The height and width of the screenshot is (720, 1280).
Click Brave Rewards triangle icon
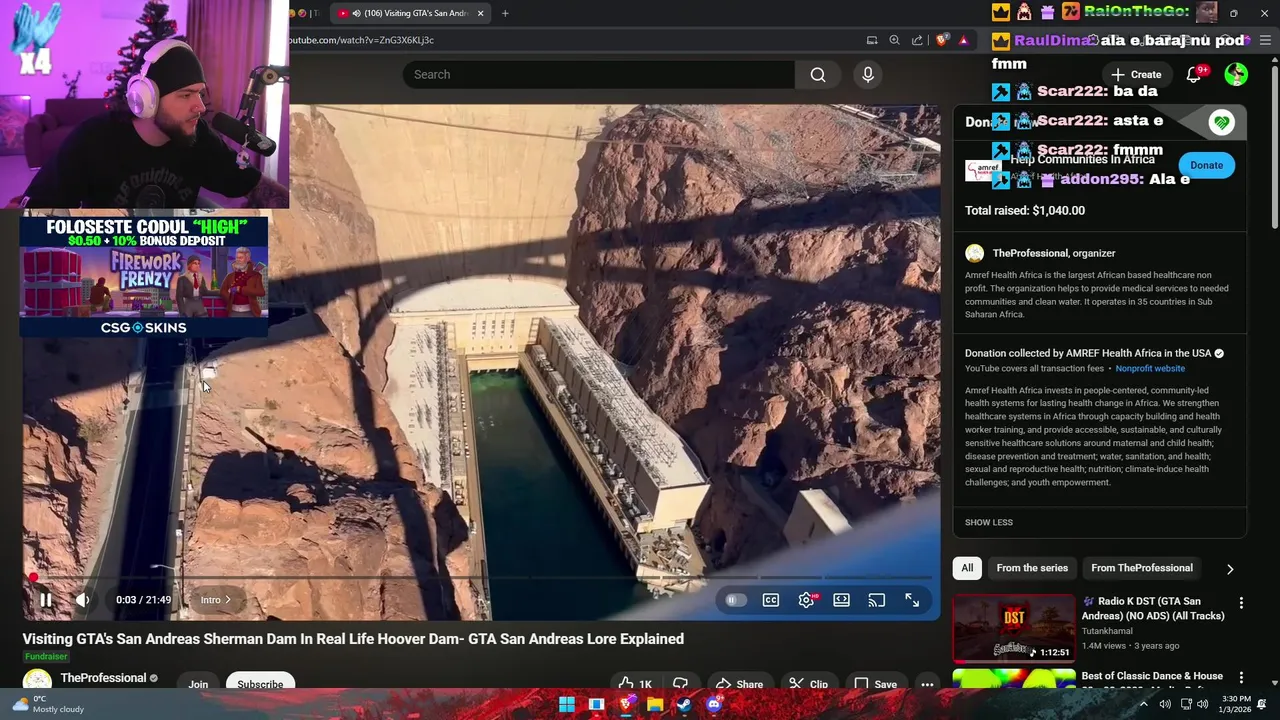pos(964,40)
